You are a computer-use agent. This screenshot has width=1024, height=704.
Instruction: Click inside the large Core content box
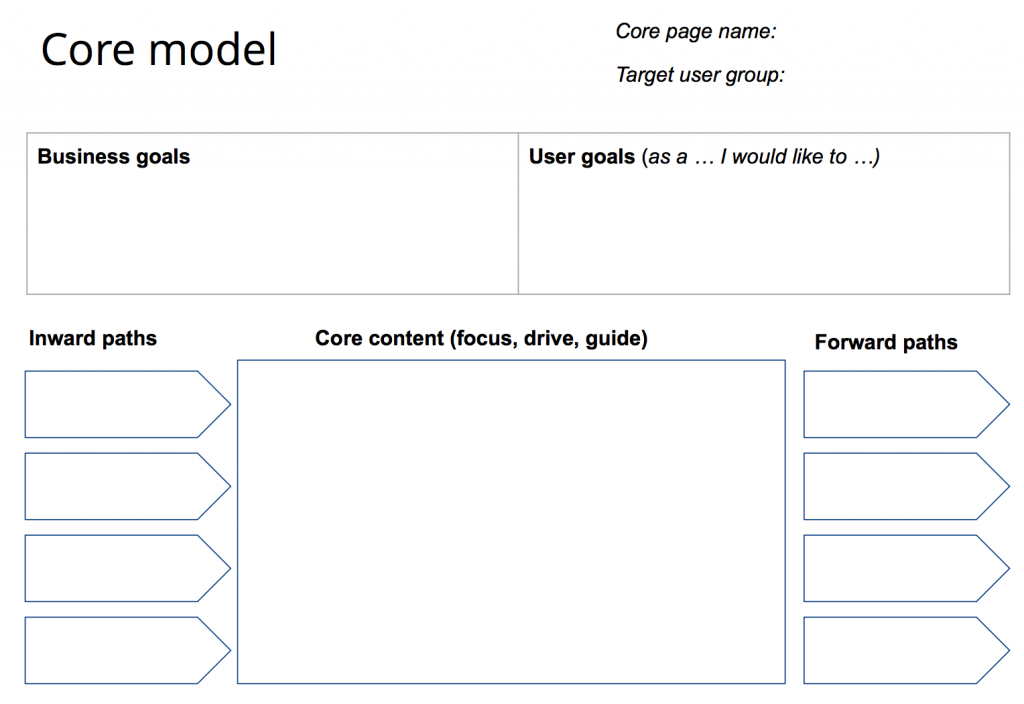pyautogui.click(x=511, y=522)
